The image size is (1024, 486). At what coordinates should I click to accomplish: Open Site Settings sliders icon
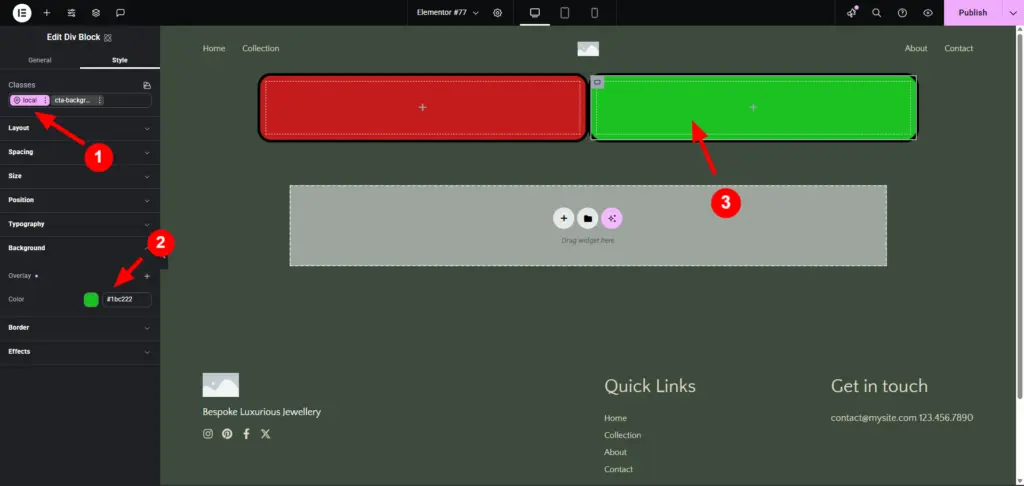(72, 12)
